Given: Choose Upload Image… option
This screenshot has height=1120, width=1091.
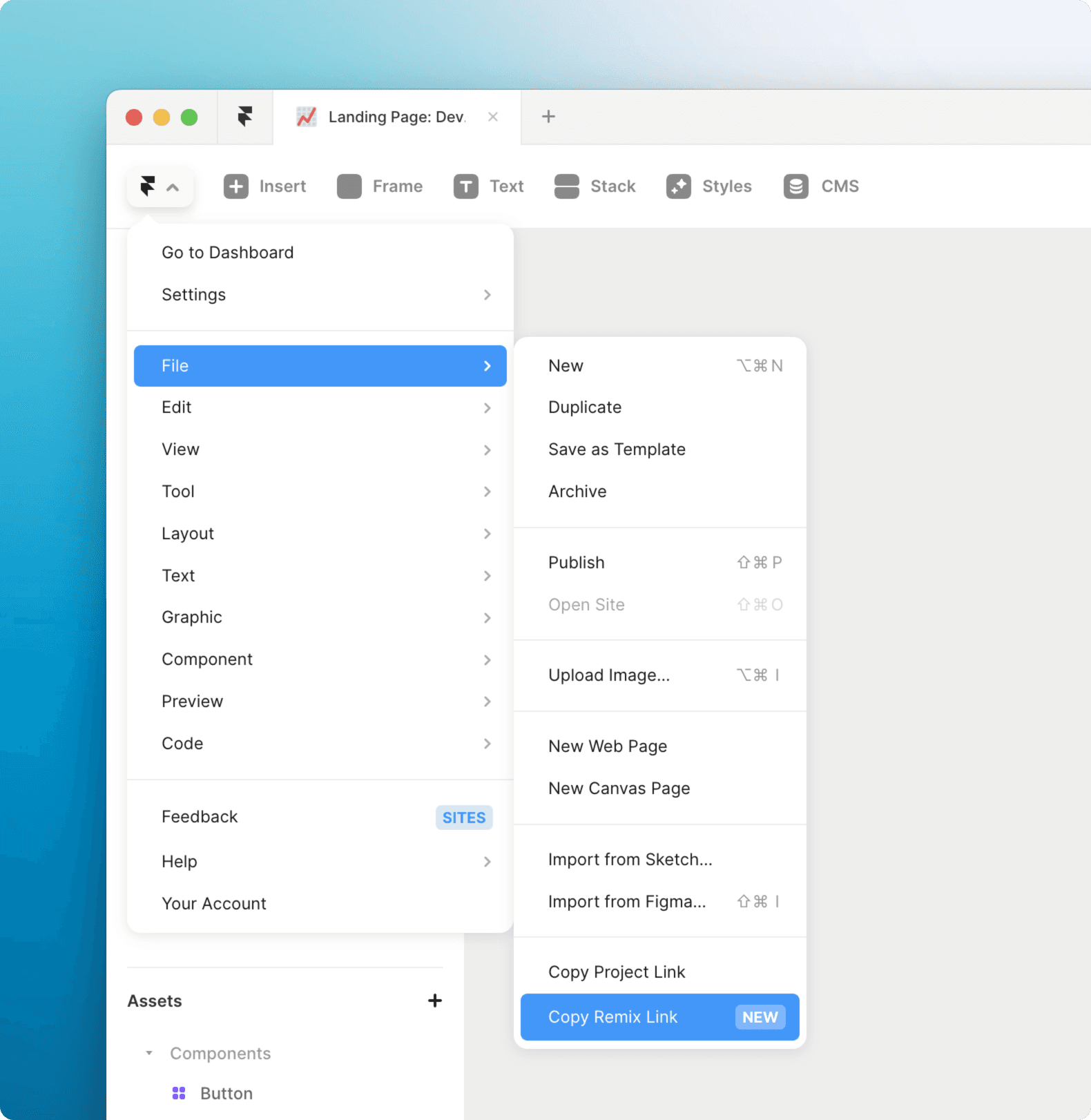Looking at the screenshot, I should tap(660, 675).
